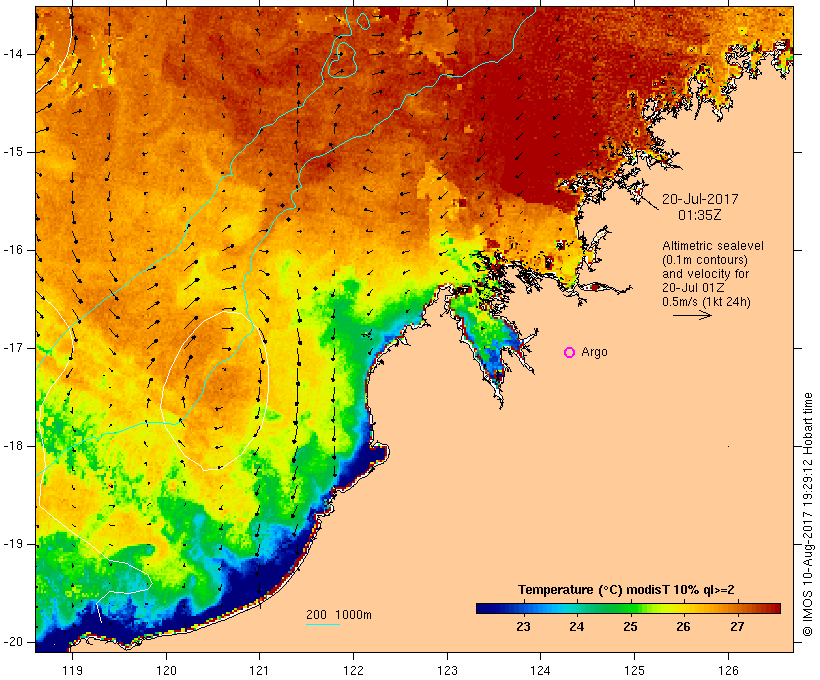
Task: Click the '27' colorbar tick label
Action: click(x=737, y=627)
